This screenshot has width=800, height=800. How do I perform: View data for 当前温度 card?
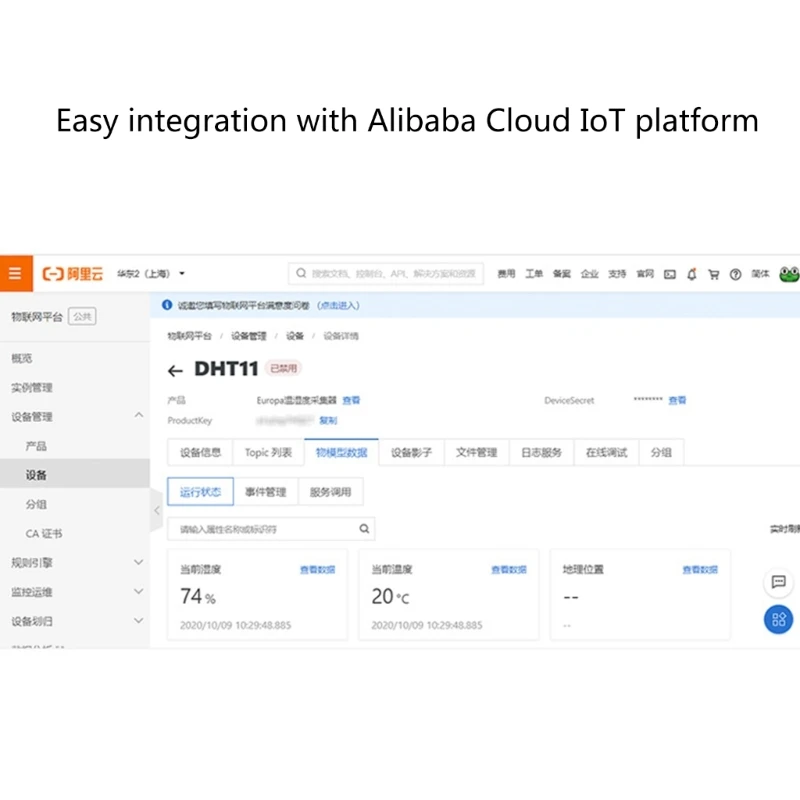click(509, 569)
